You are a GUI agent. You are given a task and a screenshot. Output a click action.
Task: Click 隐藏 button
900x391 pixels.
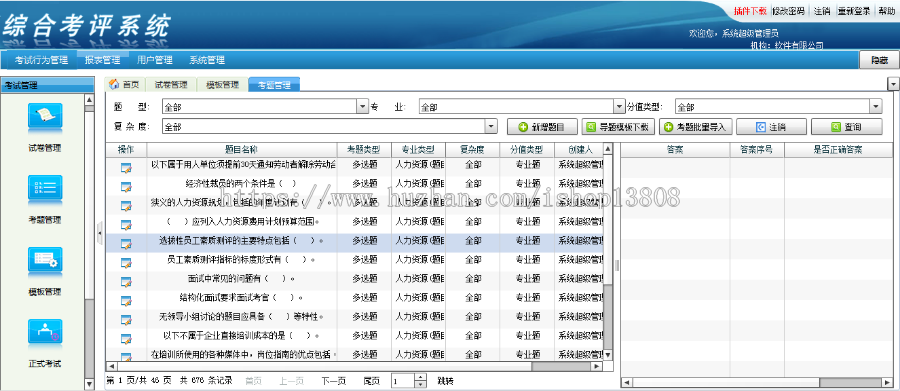[x=879, y=60]
